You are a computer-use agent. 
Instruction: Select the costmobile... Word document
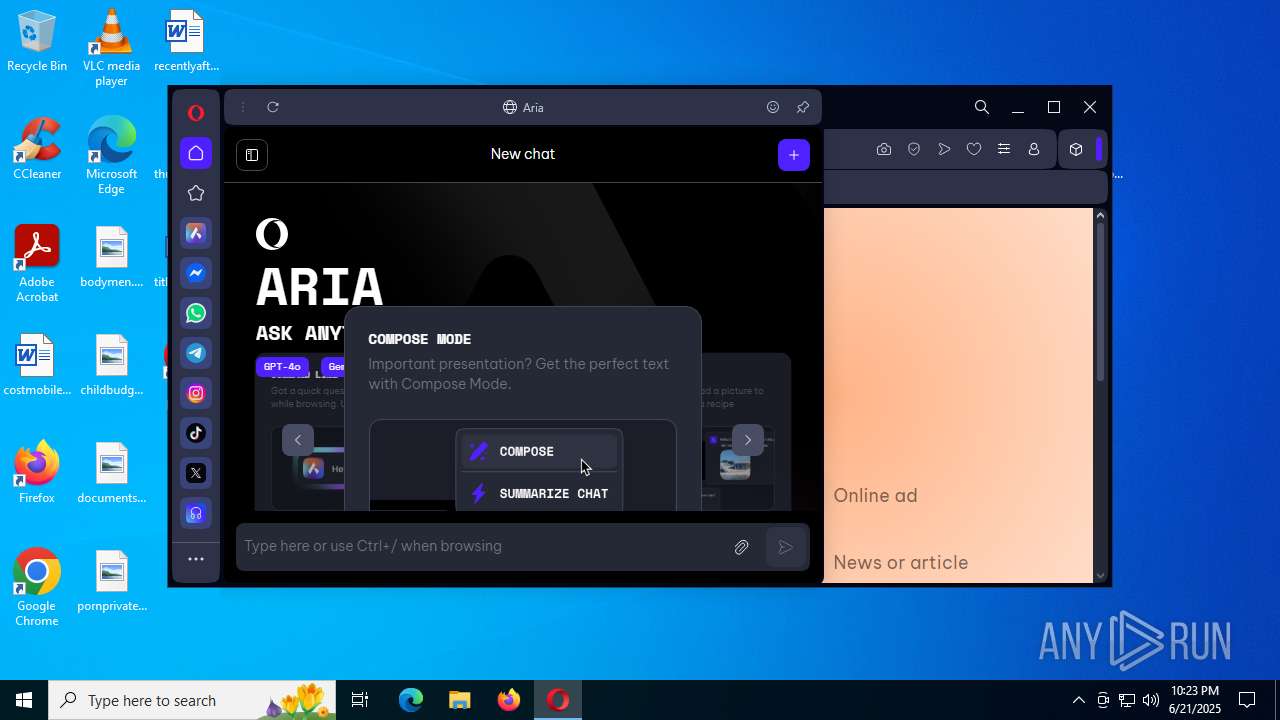pyautogui.click(x=37, y=366)
